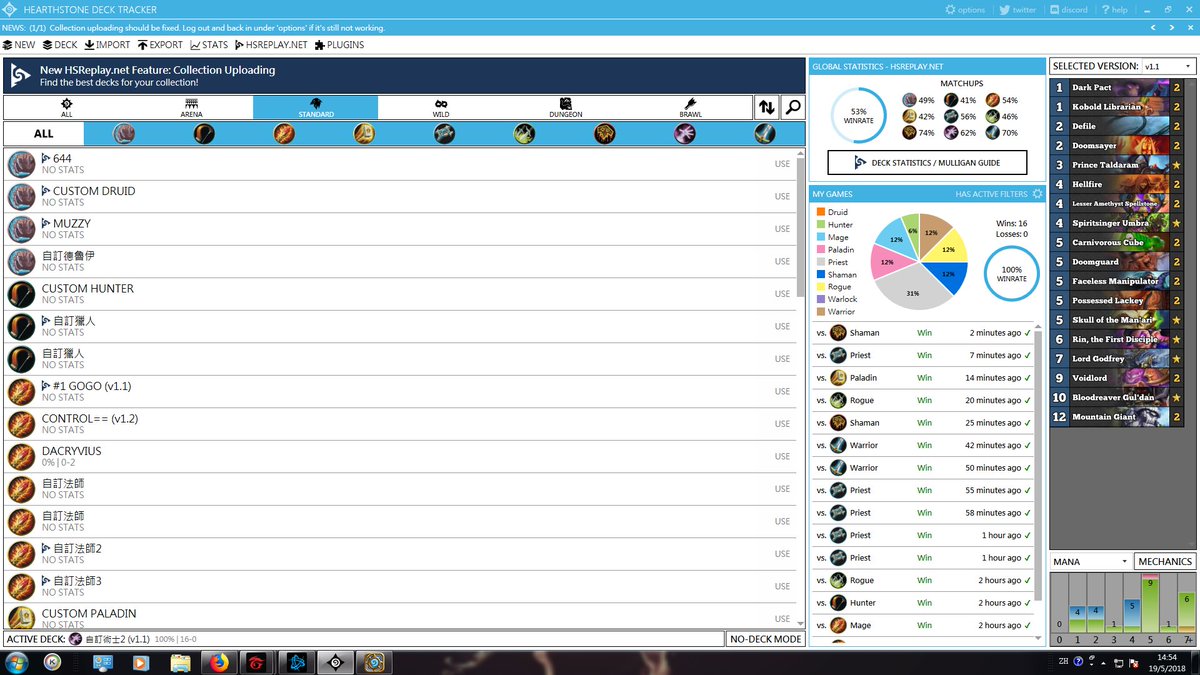Open game vs. Paladin 14 minutes ago

coord(923,378)
